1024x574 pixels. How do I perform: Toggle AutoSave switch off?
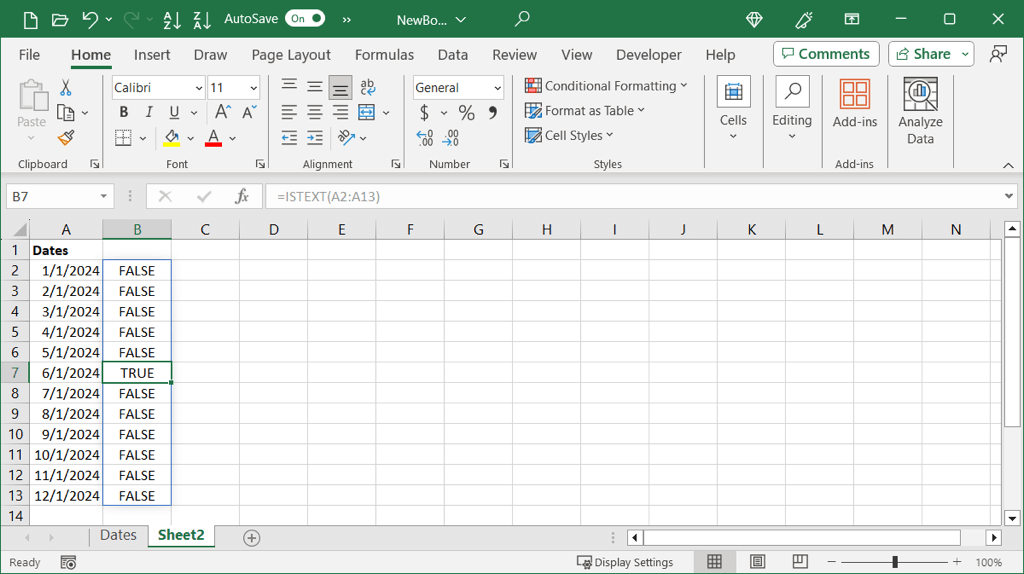point(304,19)
